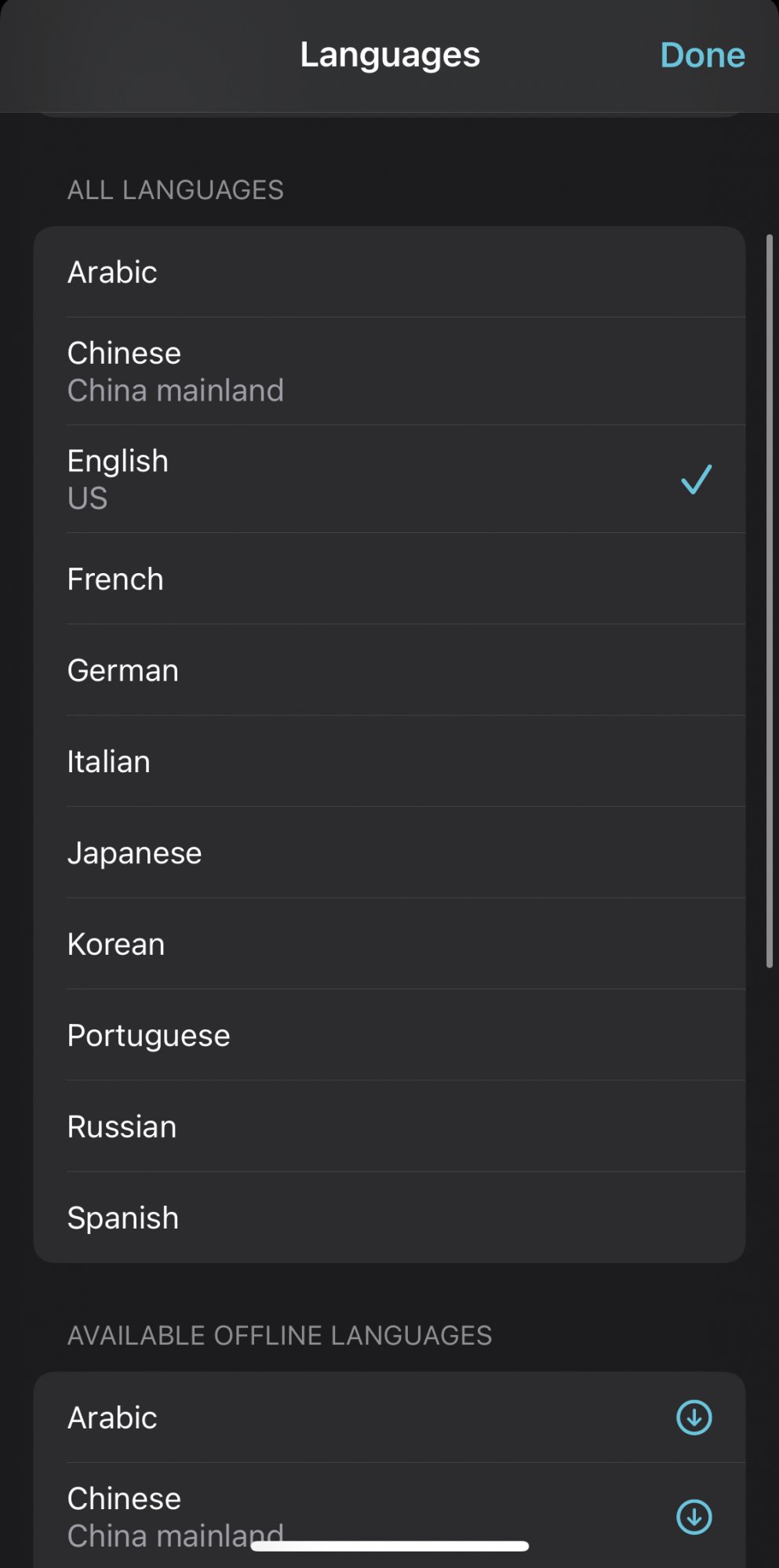Select Russian language row

coord(122,1127)
